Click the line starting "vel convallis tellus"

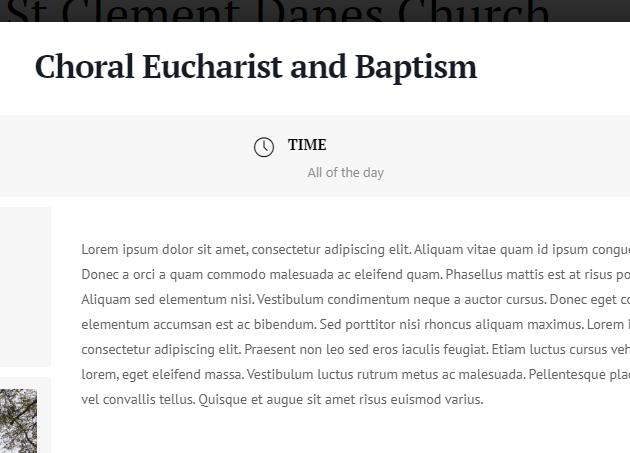point(282,400)
